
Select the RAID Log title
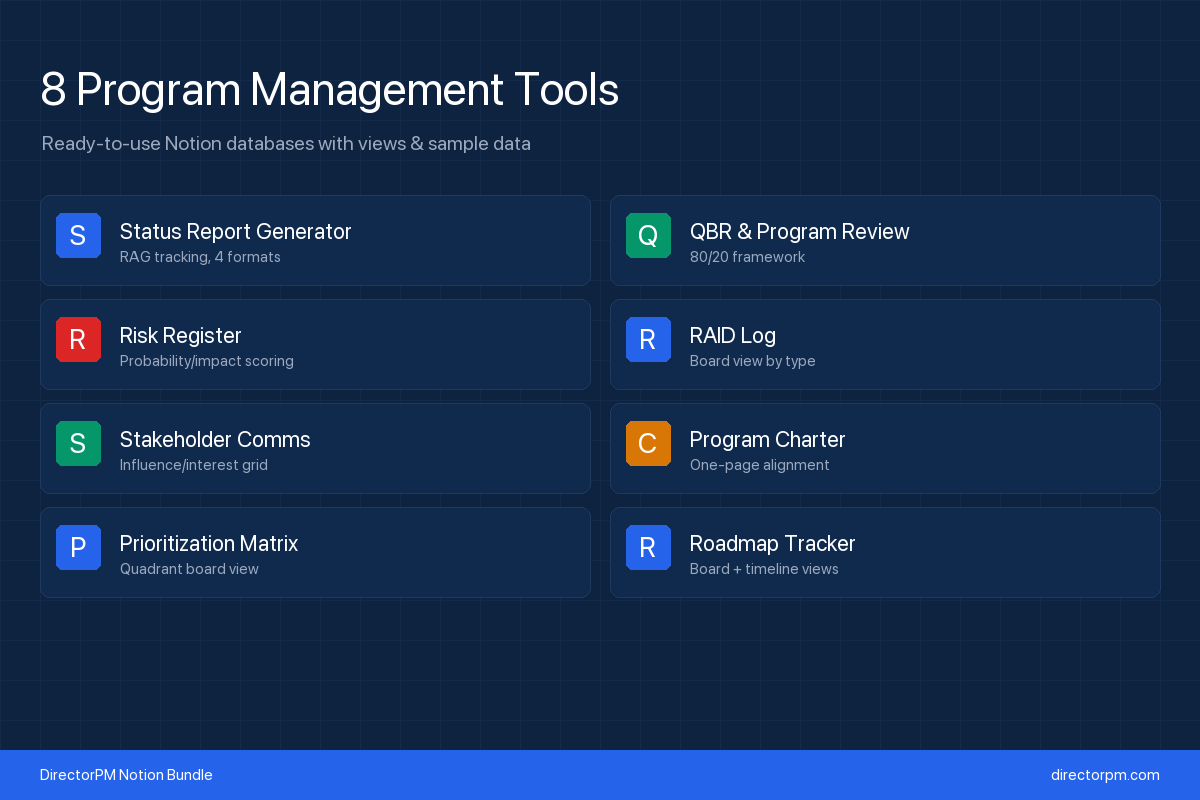pos(733,336)
